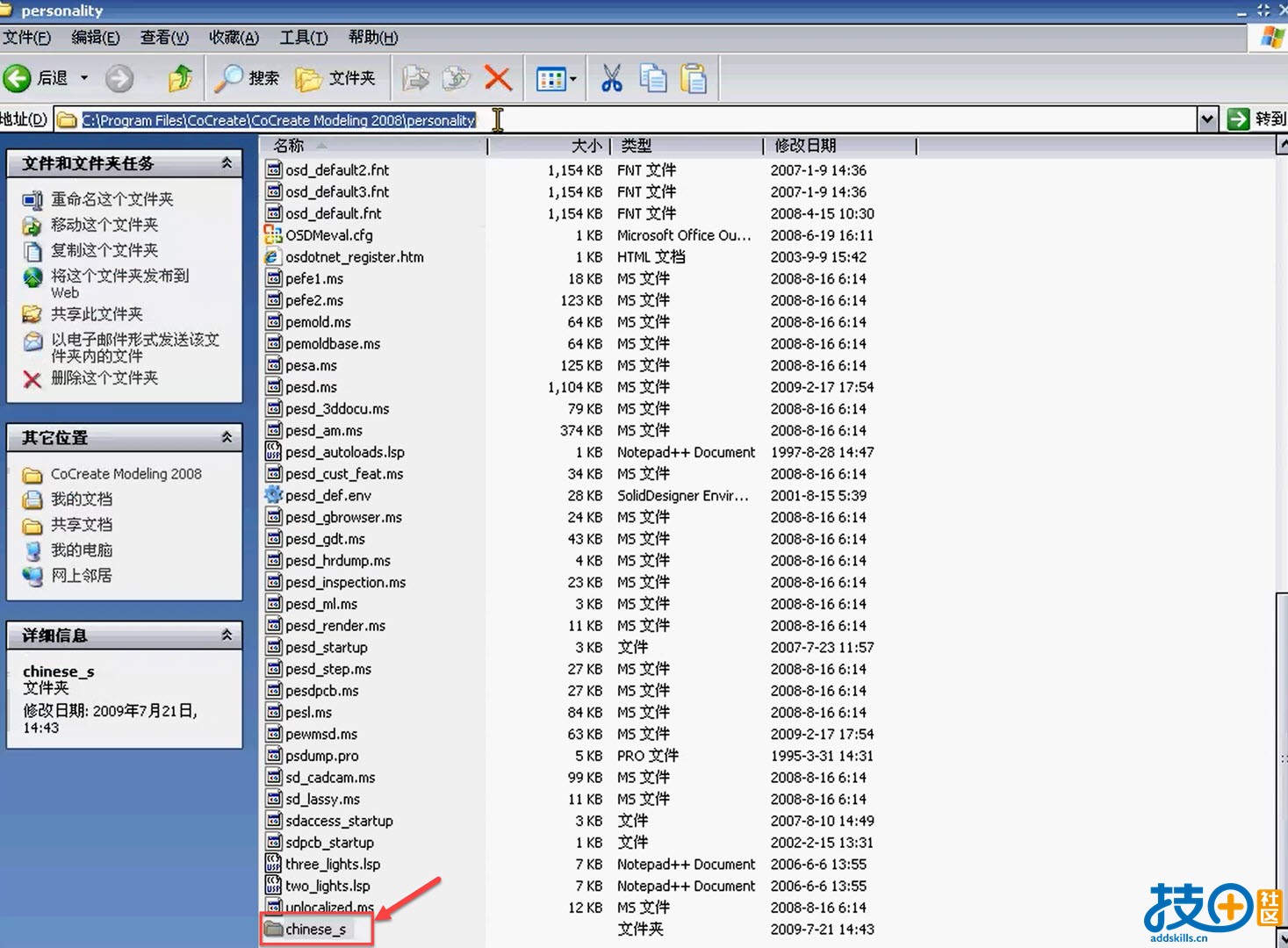Open the File (文件) menu
The width and height of the screenshot is (1288, 948).
27,37
